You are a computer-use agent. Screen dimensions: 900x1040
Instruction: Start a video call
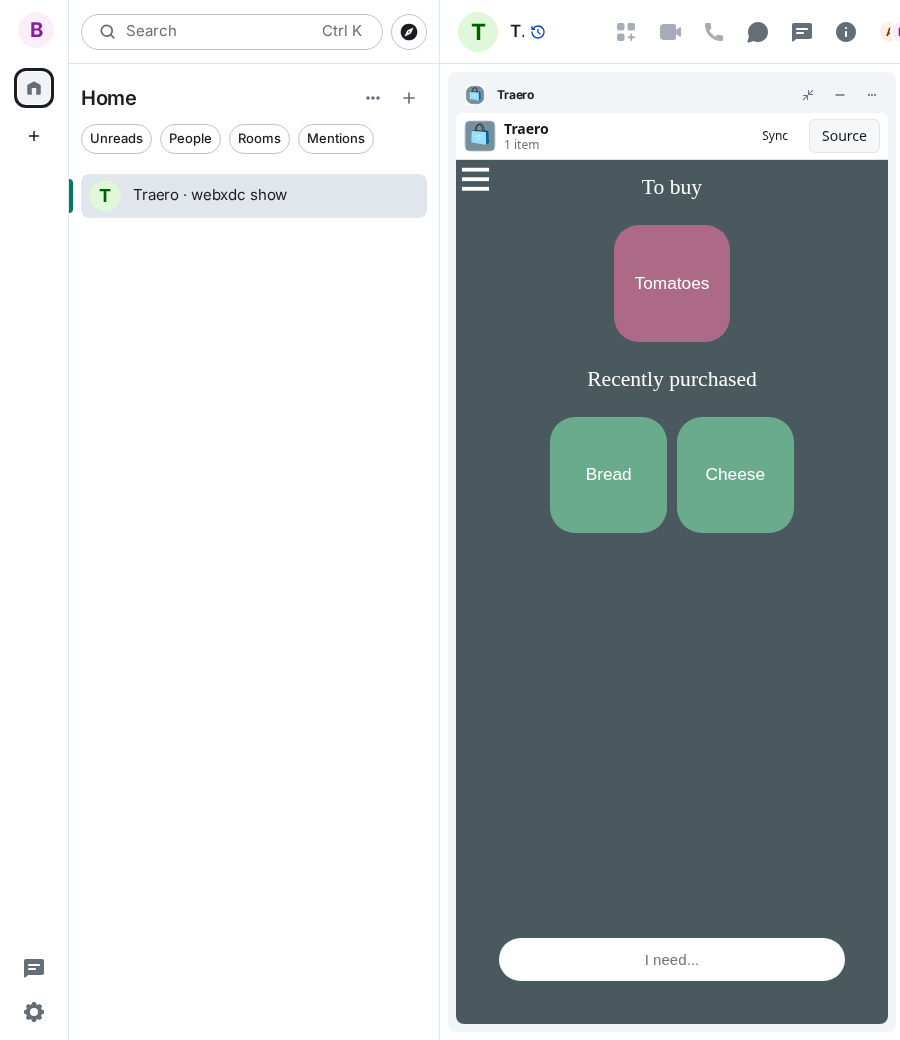pyautogui.click(x=670, y=32)
